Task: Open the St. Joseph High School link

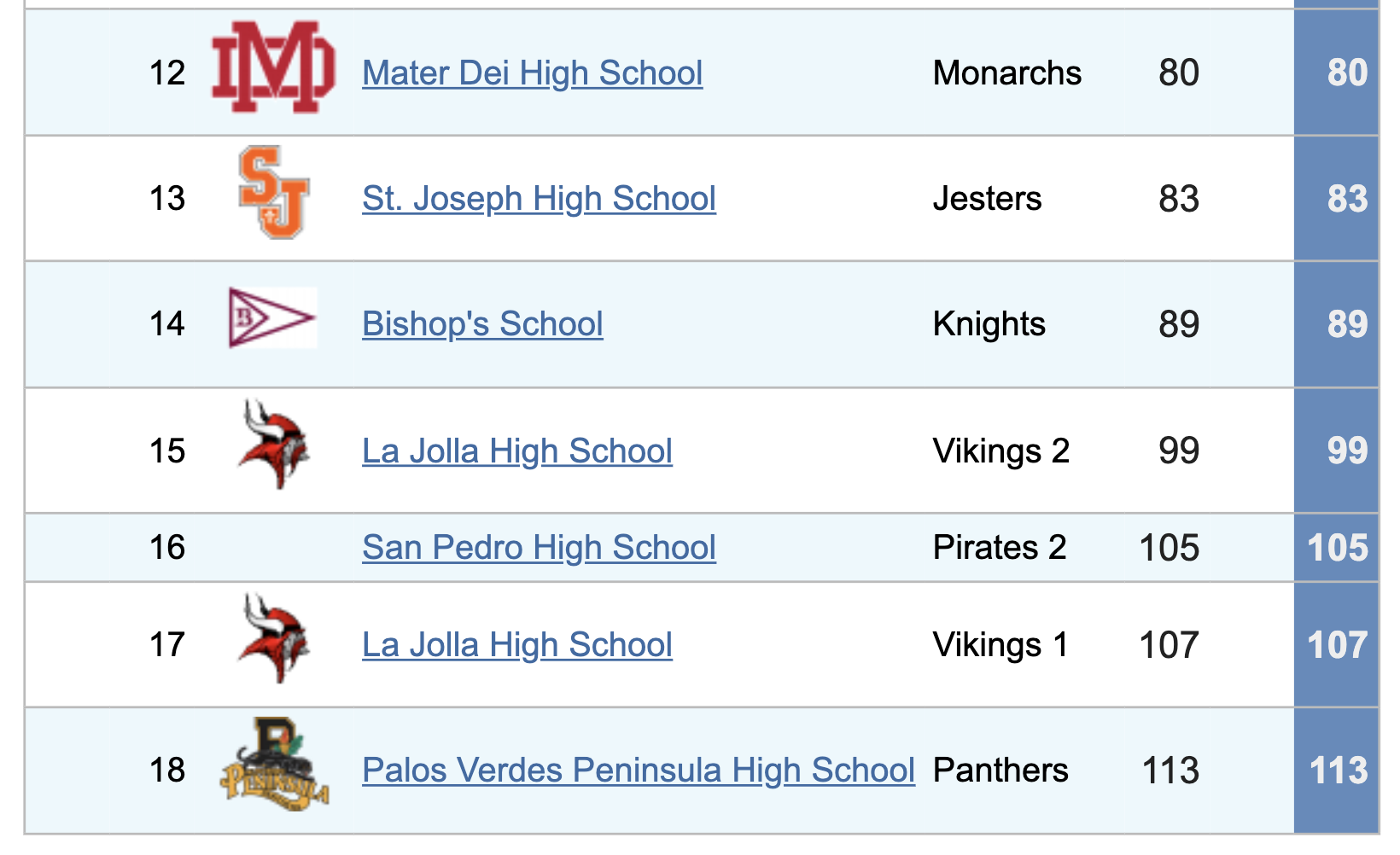Action: [539, 198]
